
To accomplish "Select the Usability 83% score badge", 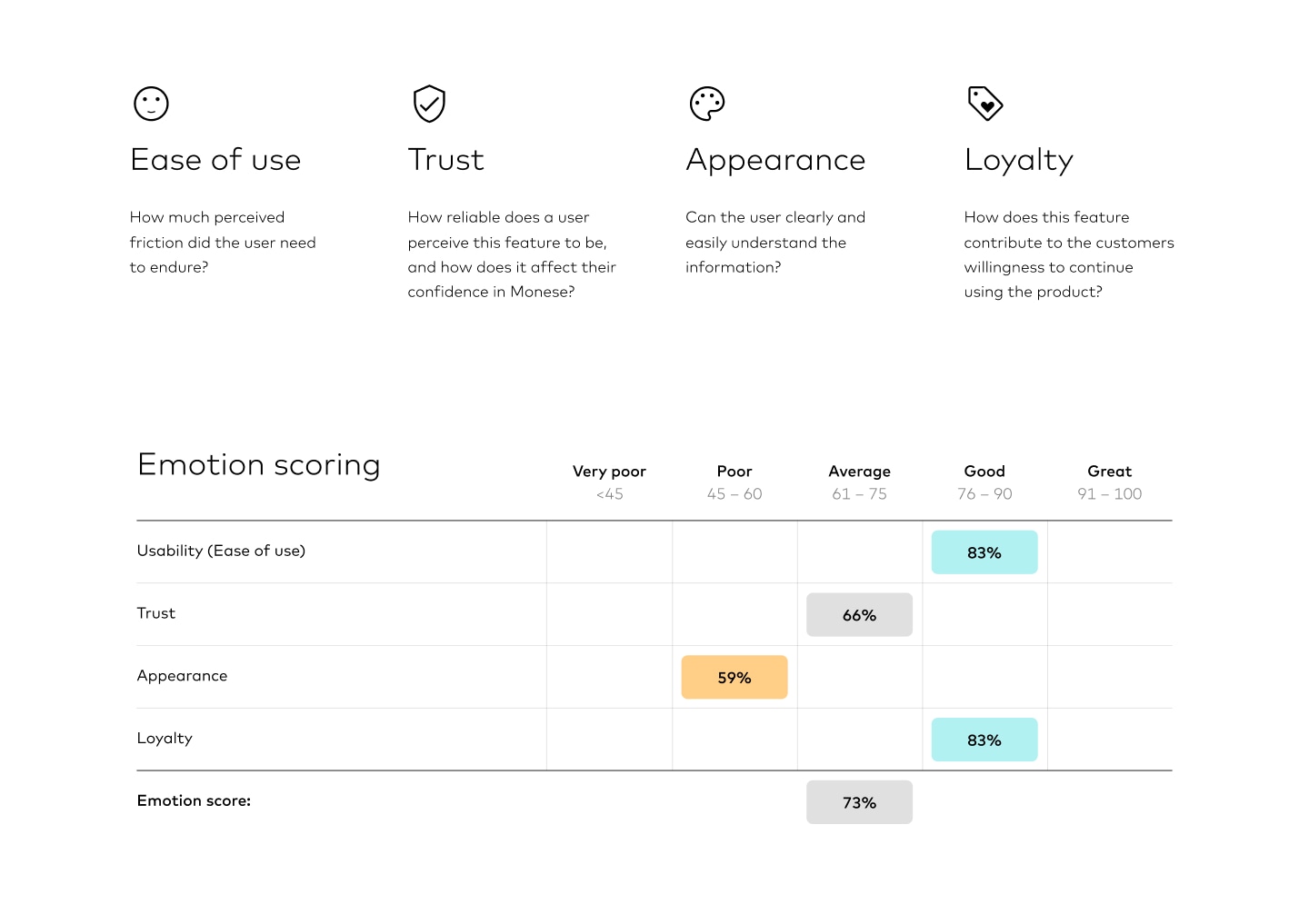I will pyautogui.click(x=984, y=552).
